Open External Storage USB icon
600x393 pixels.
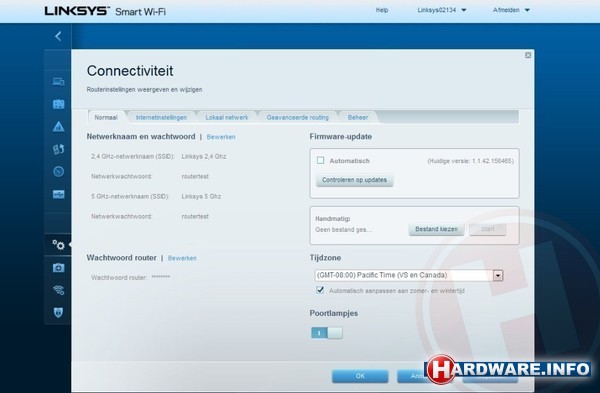tap(59, 194)
